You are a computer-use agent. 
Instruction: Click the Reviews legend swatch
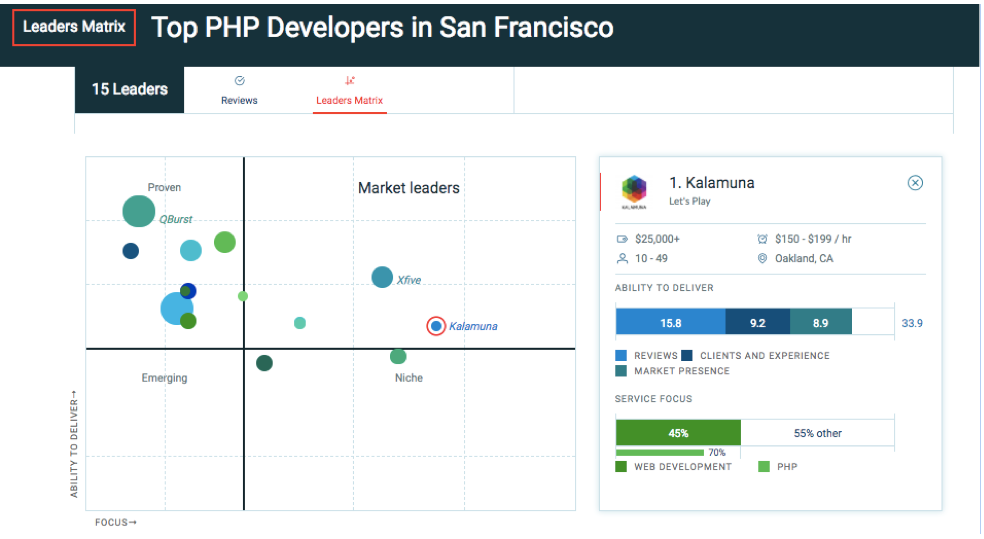621,355
